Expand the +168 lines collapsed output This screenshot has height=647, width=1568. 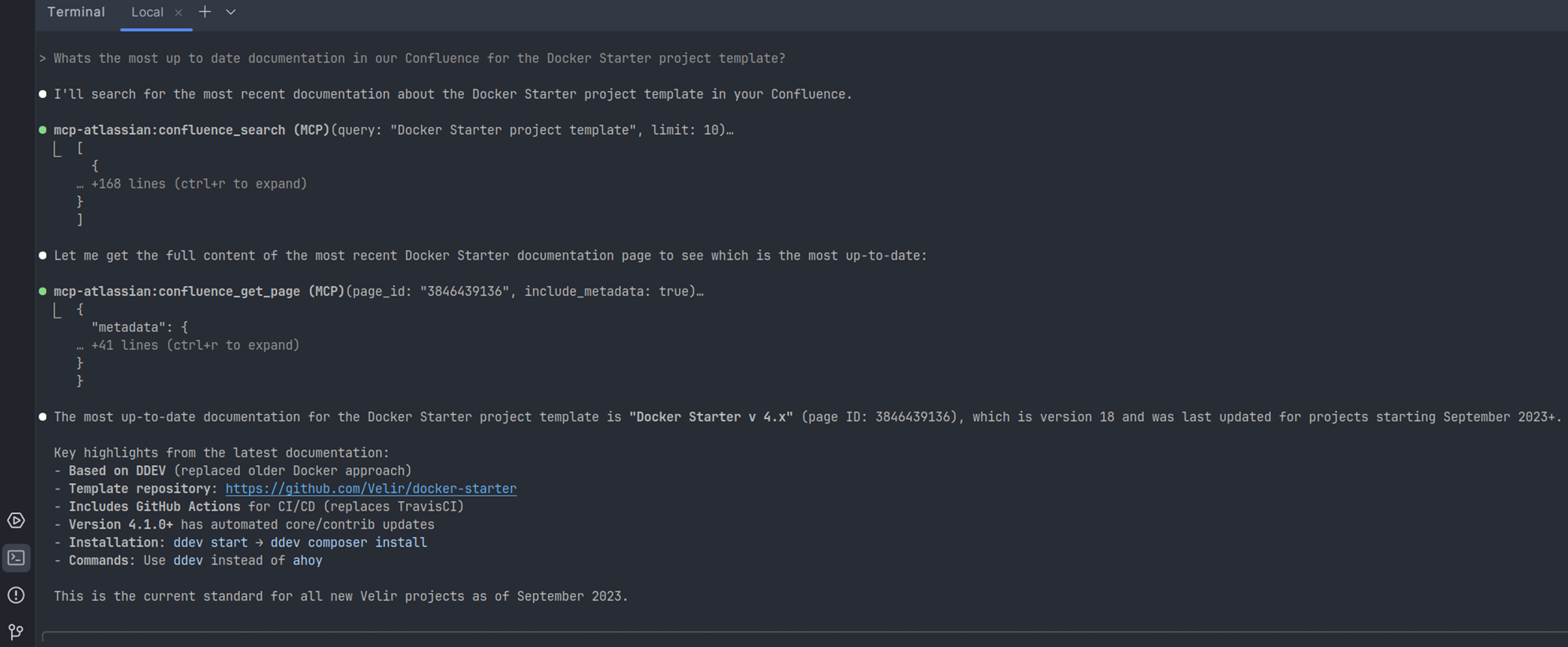click(x=198, y=184)
